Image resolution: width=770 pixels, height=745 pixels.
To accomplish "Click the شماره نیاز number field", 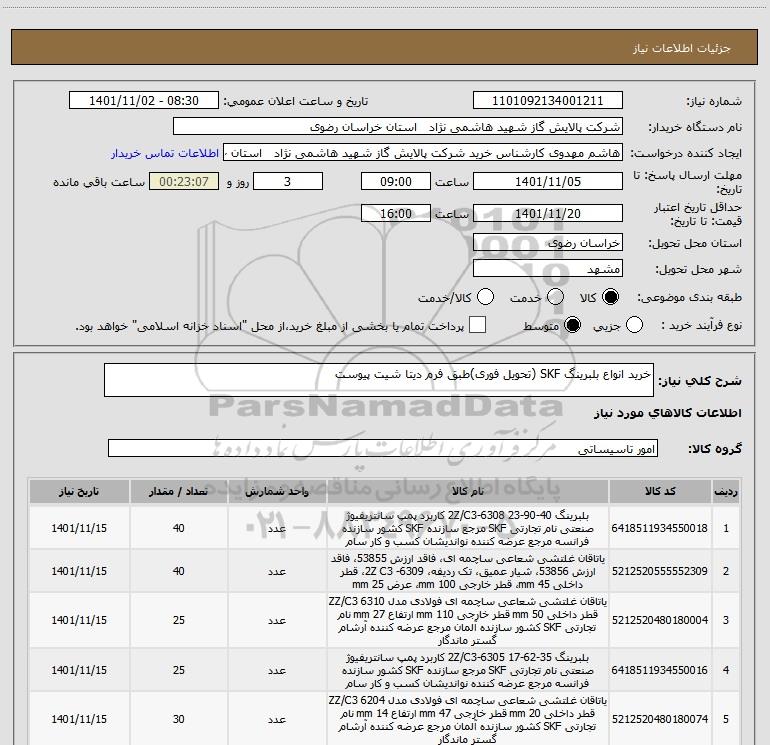I will 547,101.
